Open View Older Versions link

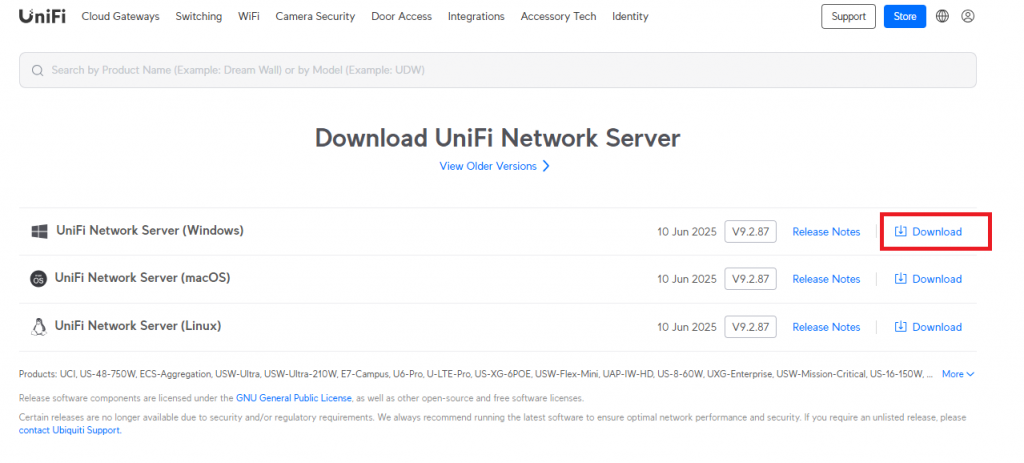[494, 166]
